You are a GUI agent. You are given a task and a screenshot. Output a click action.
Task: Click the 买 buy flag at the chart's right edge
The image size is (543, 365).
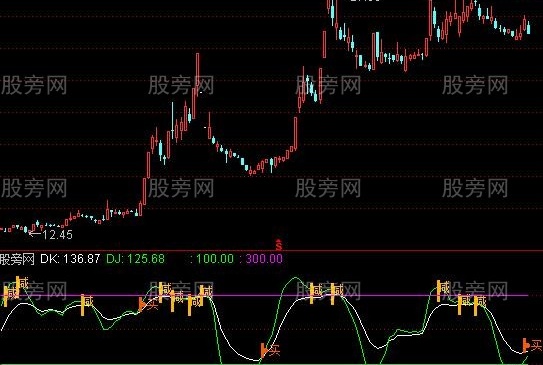(532, 345)
